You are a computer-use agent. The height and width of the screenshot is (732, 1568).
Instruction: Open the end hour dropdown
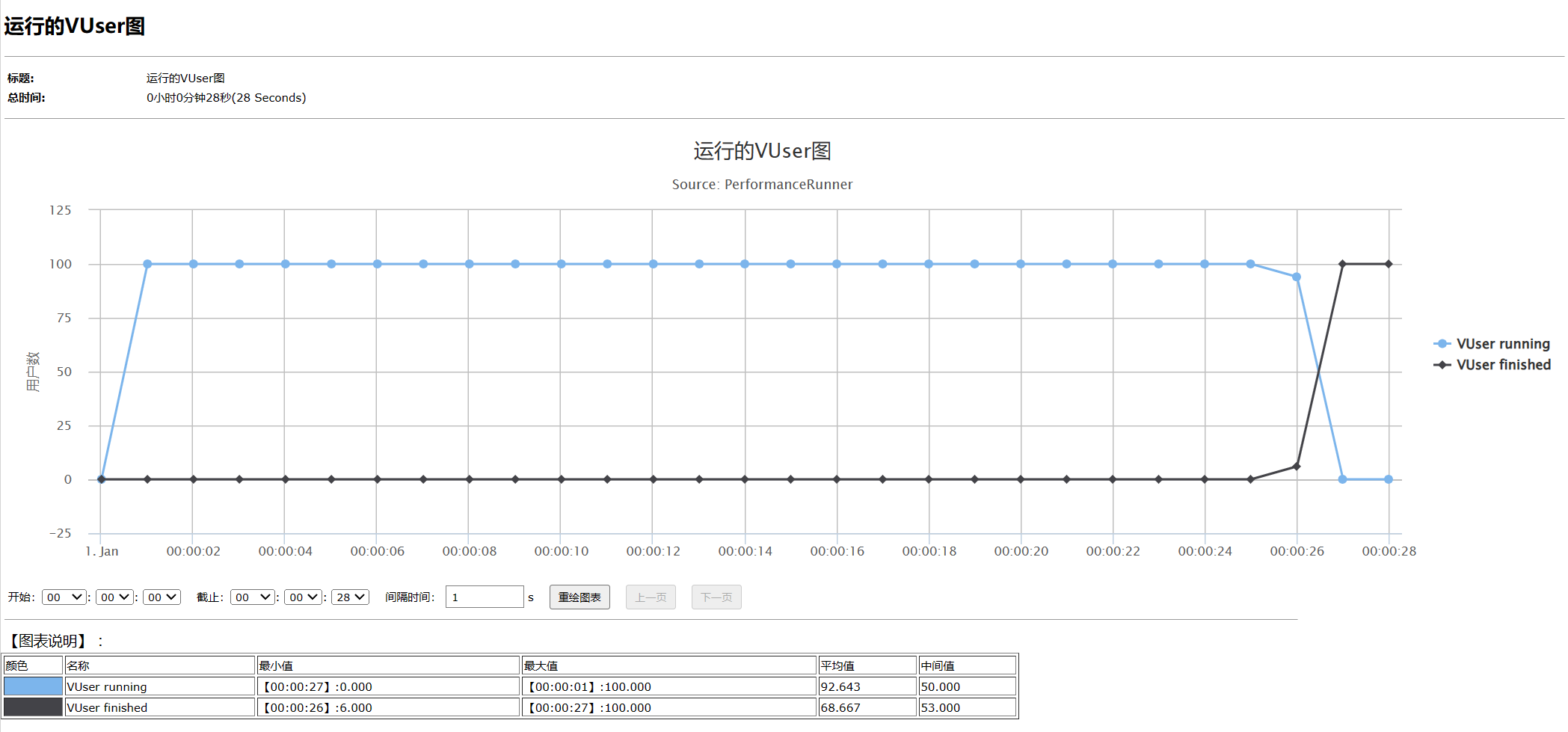(x=253, y=597)
